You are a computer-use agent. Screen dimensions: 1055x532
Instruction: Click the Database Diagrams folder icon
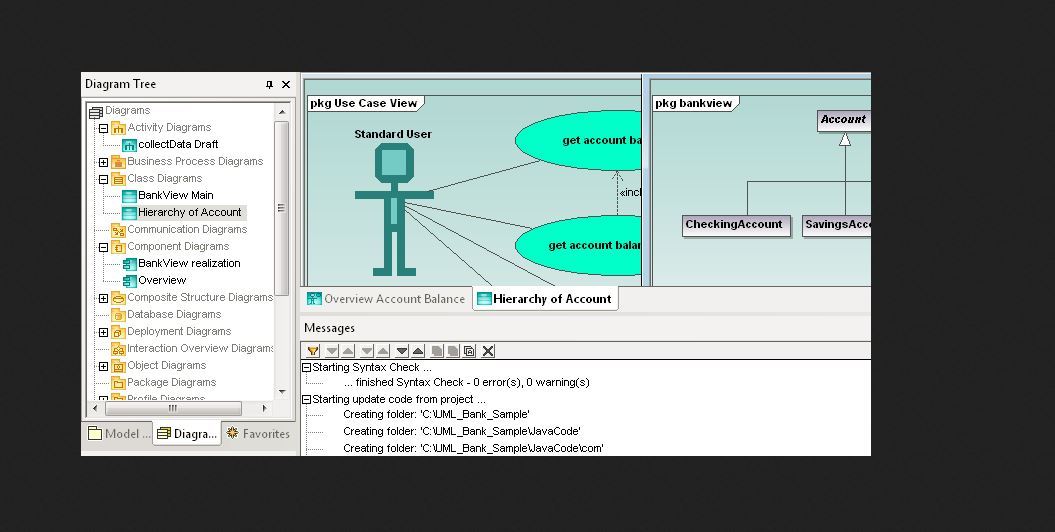[x=118, y=314]
